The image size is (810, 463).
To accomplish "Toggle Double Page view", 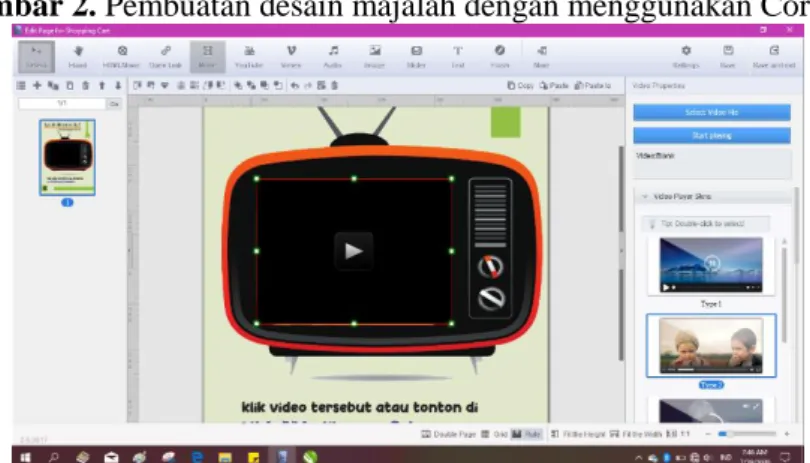I will click(448, 434).
